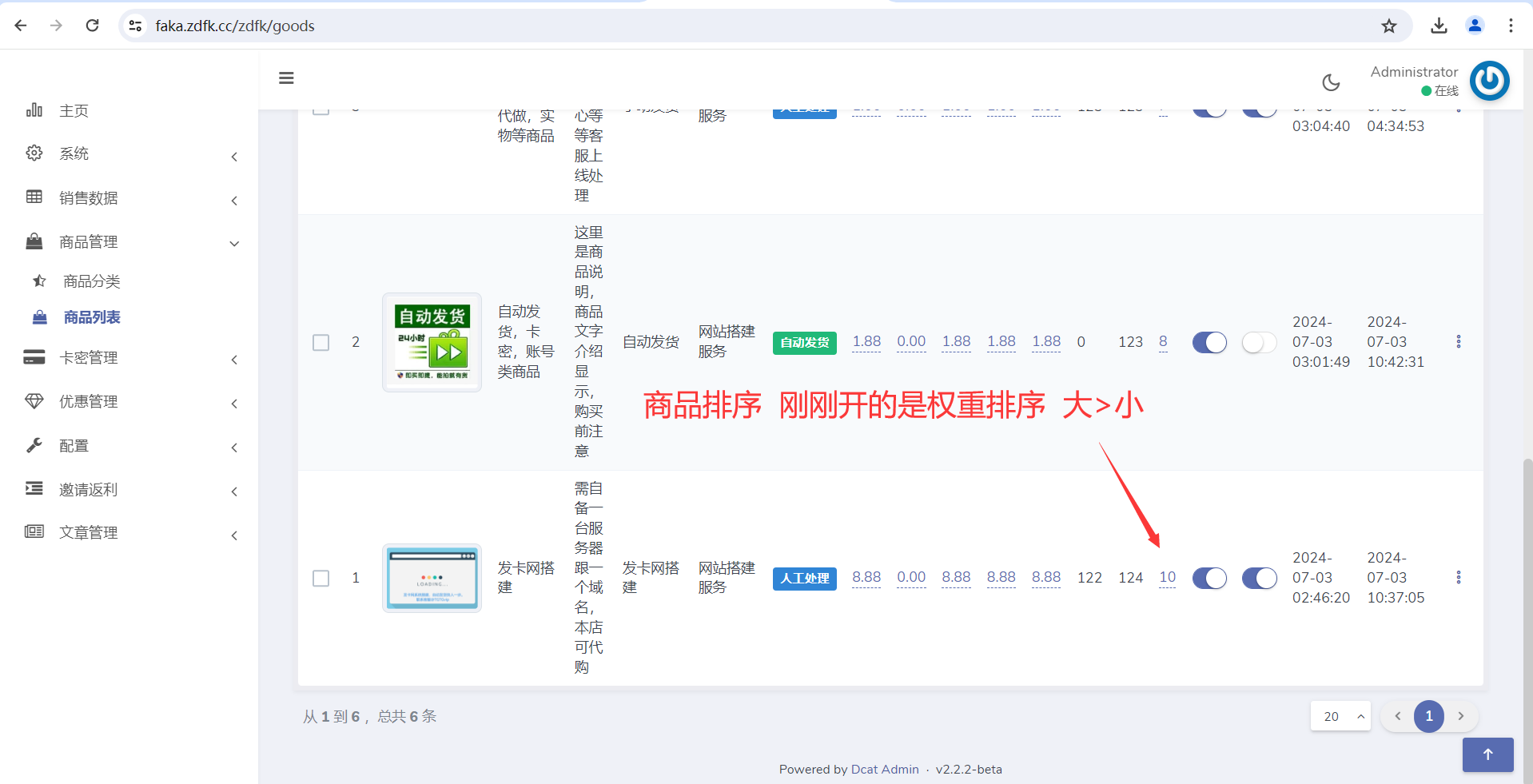The height and width of the screenshot is (784, 1533).
Task: Collapse 商品管理 menu chevron
Action: pyautogui.click(x=234, y=244)
